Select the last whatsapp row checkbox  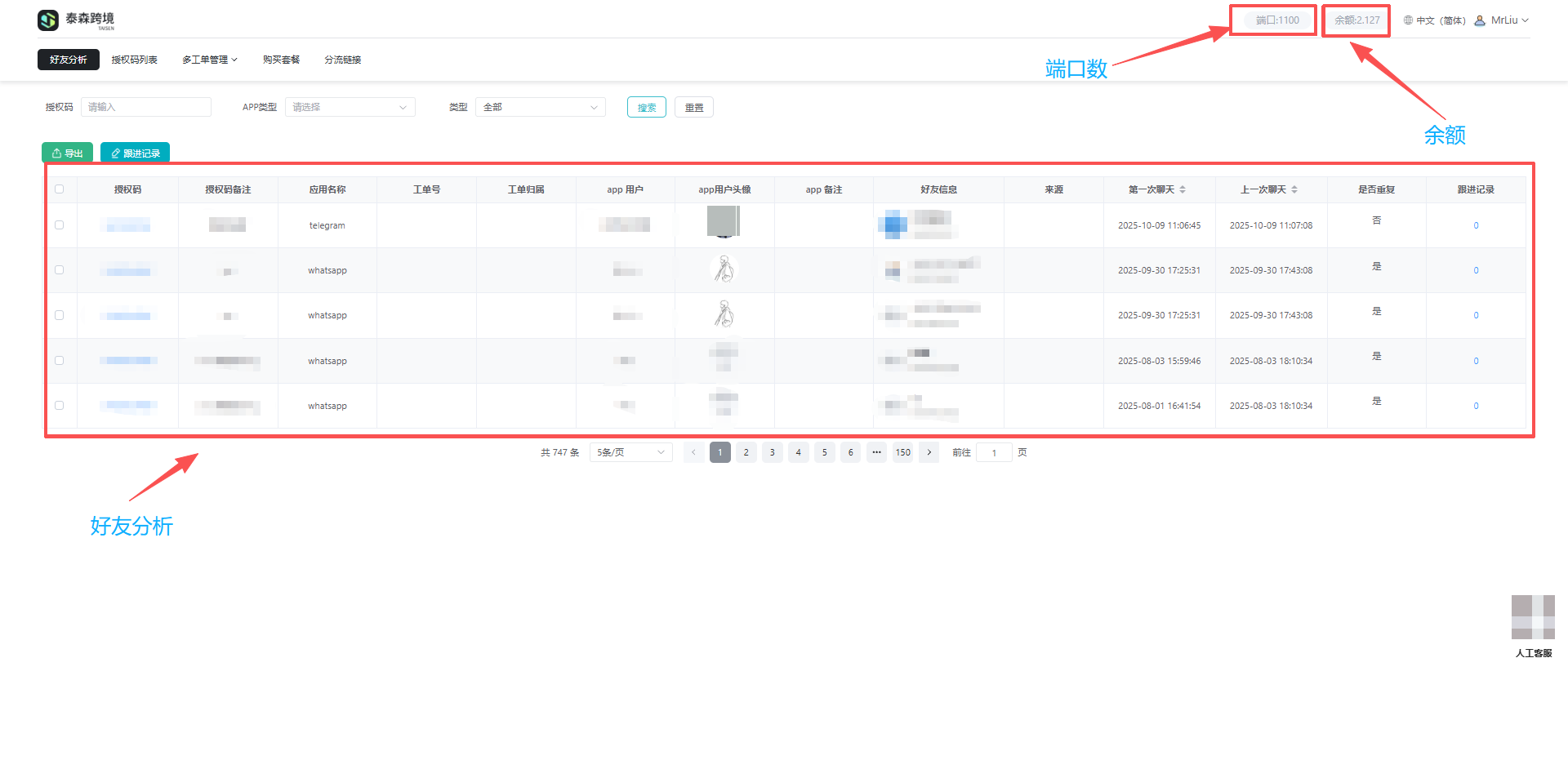click(59, 406)
